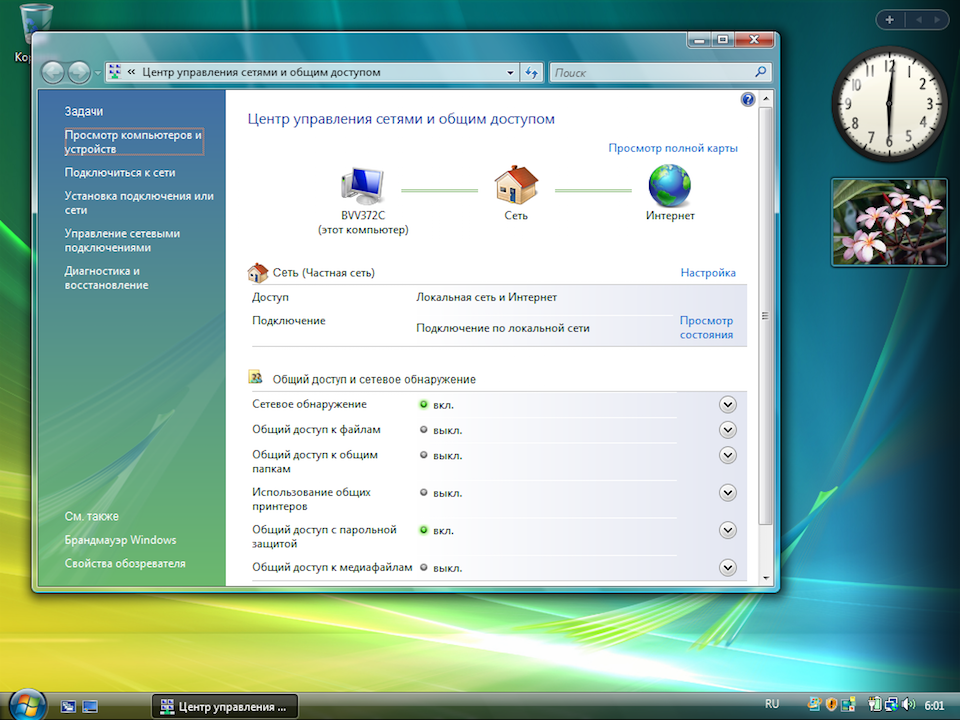This screenshot has height=720, width=960.
Task: Click the vertical scrollbar thumb
Action: click(x=765, y=316)
